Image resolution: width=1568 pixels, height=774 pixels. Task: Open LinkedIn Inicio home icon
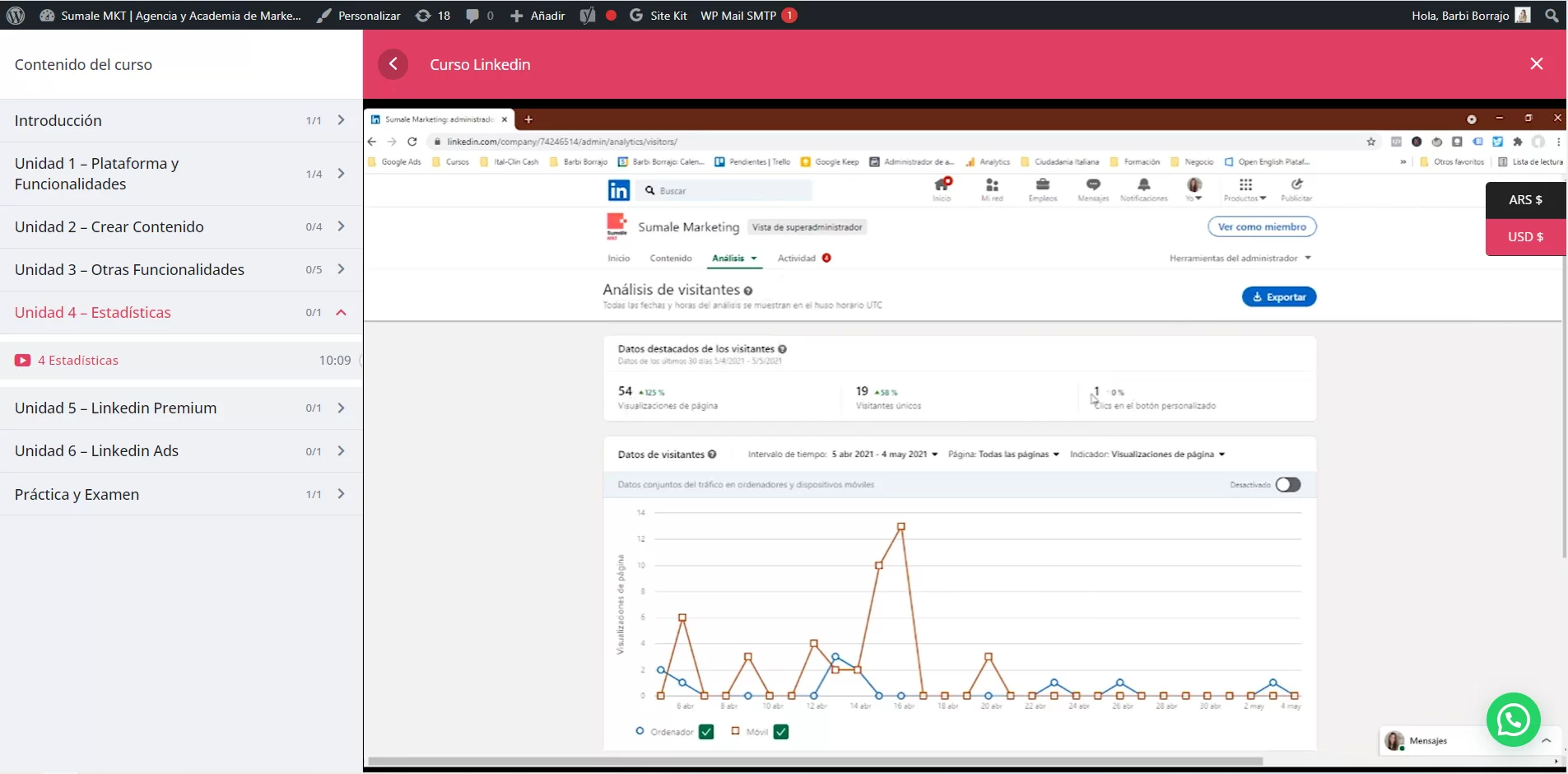click(942, 189)
